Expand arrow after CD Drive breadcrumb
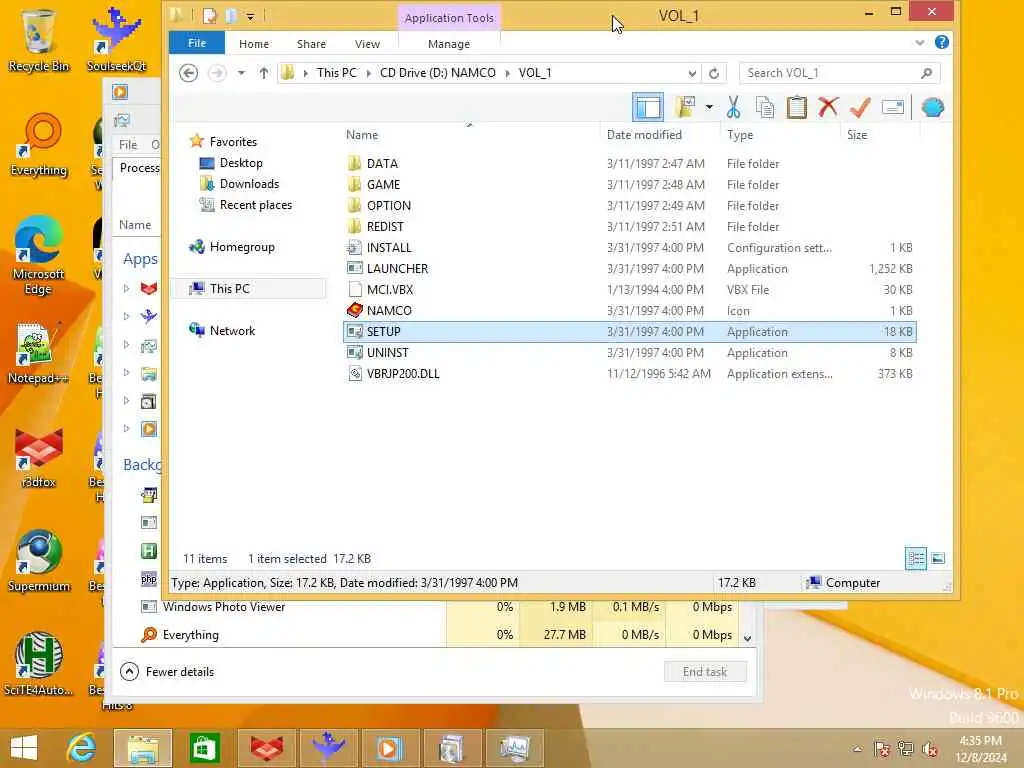Screen dimensions: 1024x768 pos(508,73)
